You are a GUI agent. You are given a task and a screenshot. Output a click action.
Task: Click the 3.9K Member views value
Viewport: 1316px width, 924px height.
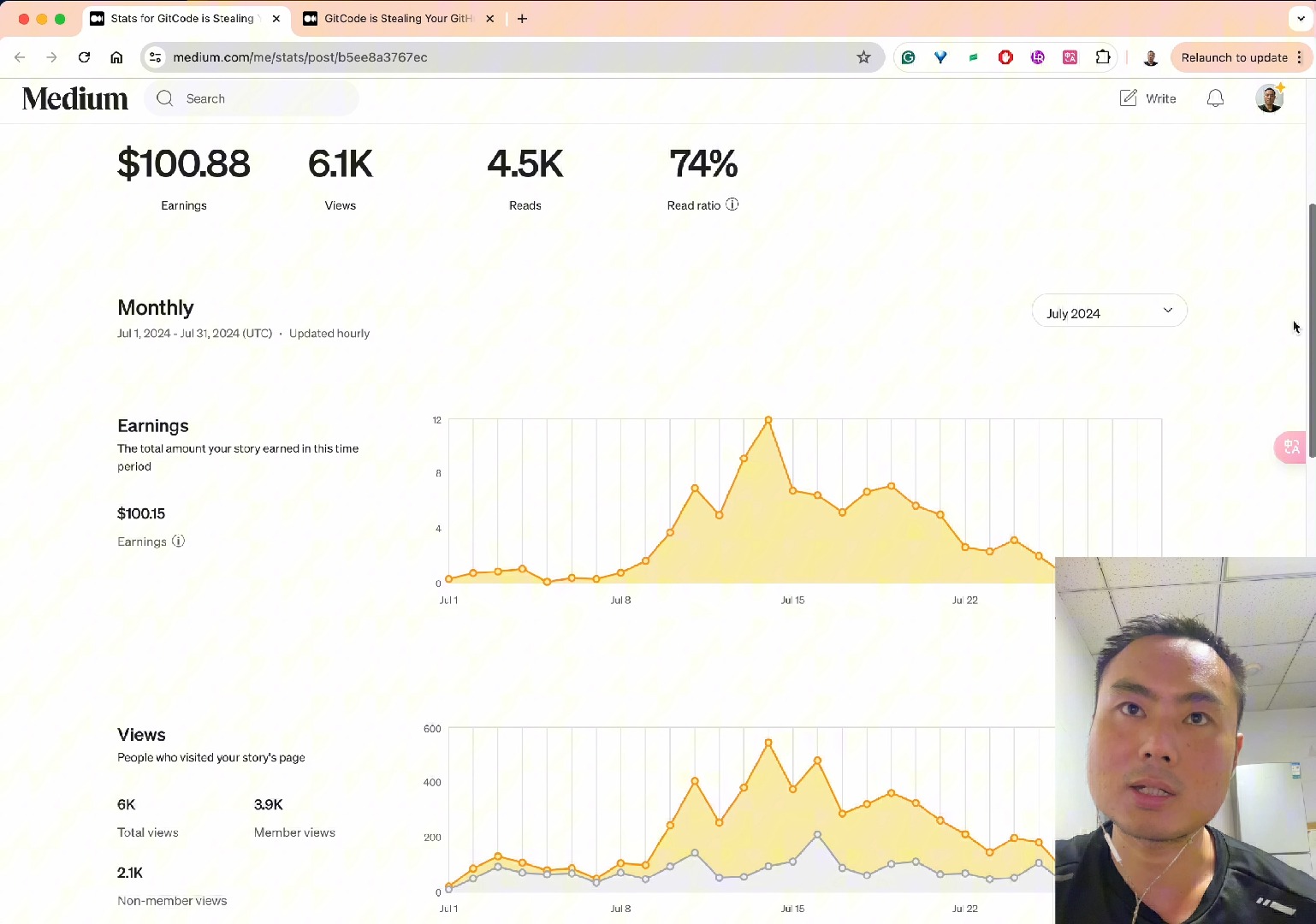pyautogui.click(x=269, y=804)
